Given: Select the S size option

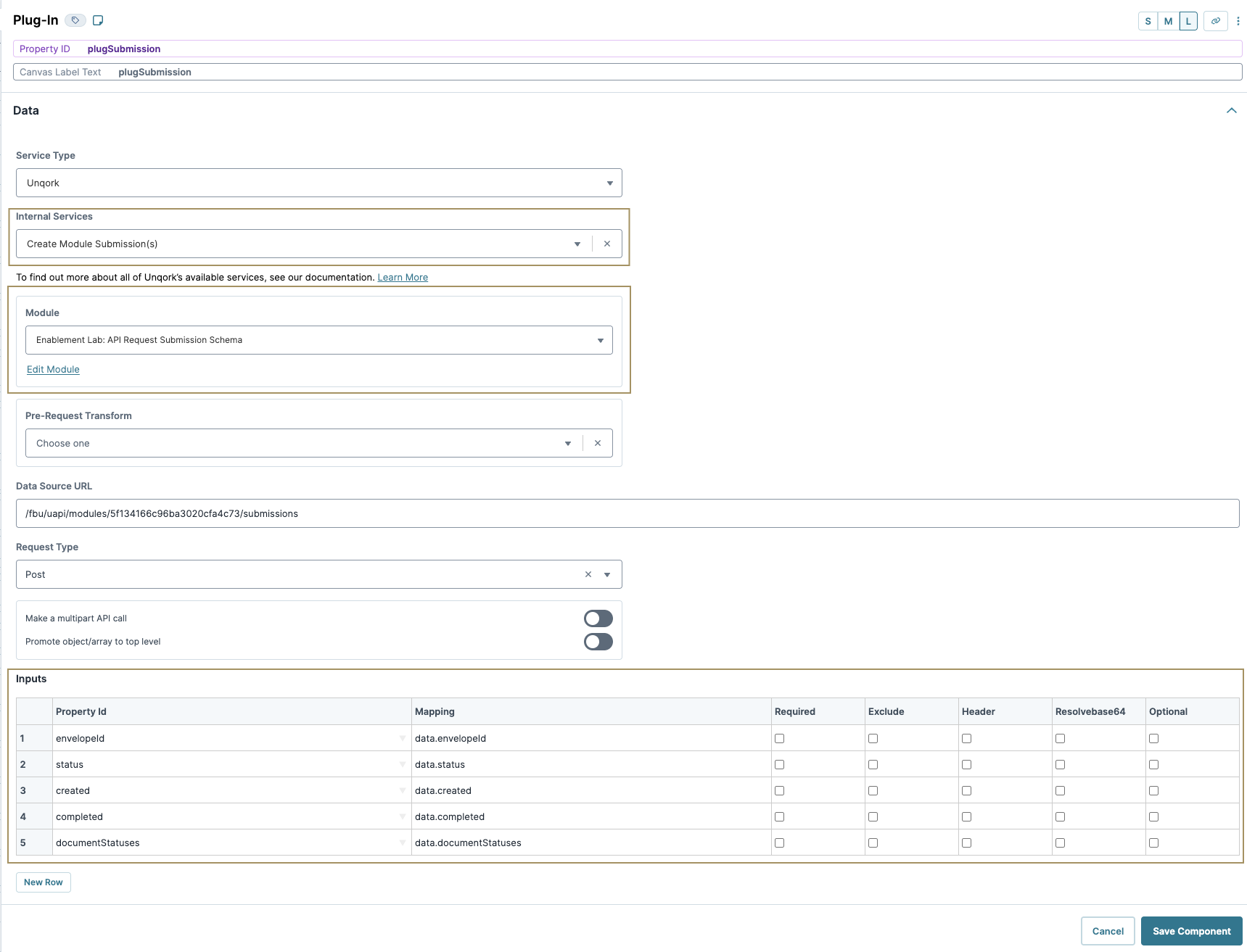Looking at the screenshot, I should [x=1147, y=22].
